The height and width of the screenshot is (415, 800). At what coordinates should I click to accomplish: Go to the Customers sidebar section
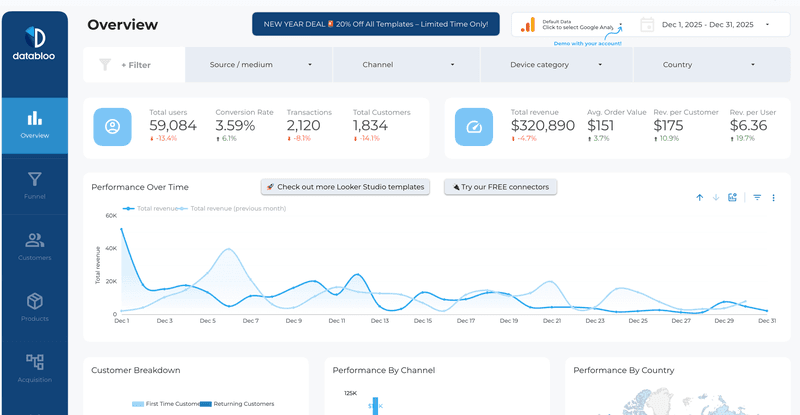click(34, 244)
